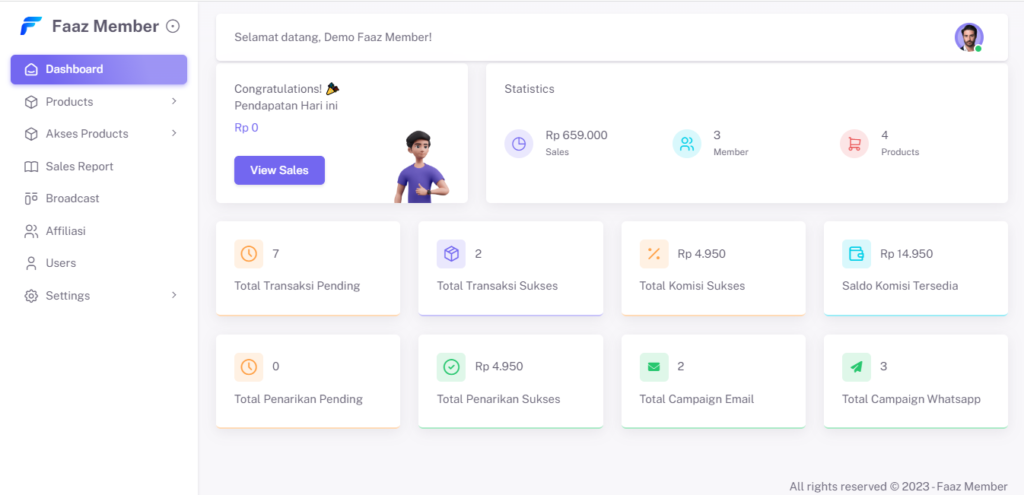Image resolution: width=1024 pixels, height=495 pixels.
Task: Click the Total Campaign Whatsapp paper plane icon
Action: [x=856, y=367]
